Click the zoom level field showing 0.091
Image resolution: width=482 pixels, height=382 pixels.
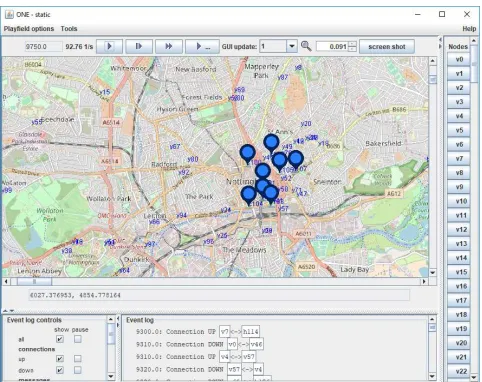click(332, 46)
